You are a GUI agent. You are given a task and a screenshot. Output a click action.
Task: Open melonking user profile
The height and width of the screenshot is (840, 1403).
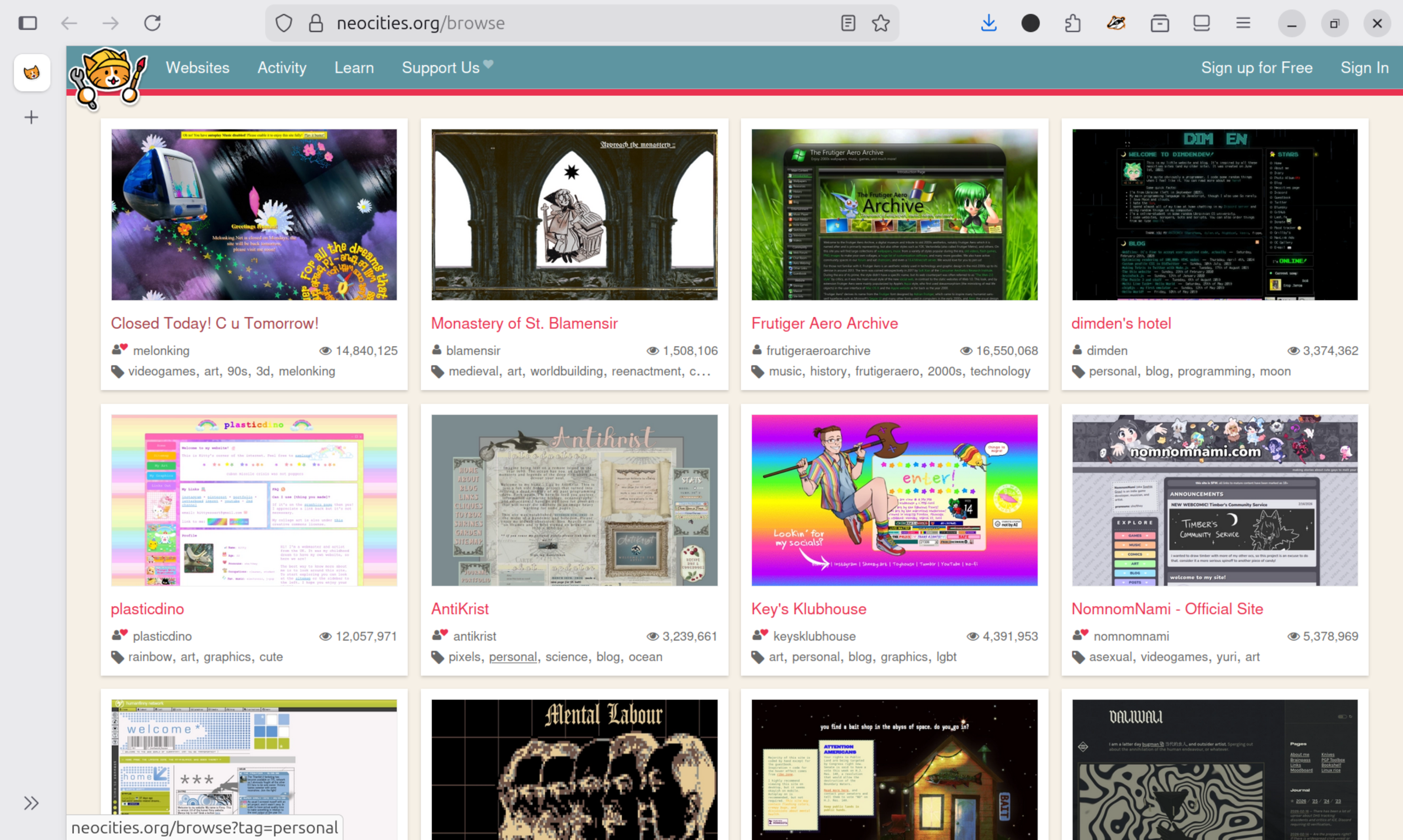161,351
